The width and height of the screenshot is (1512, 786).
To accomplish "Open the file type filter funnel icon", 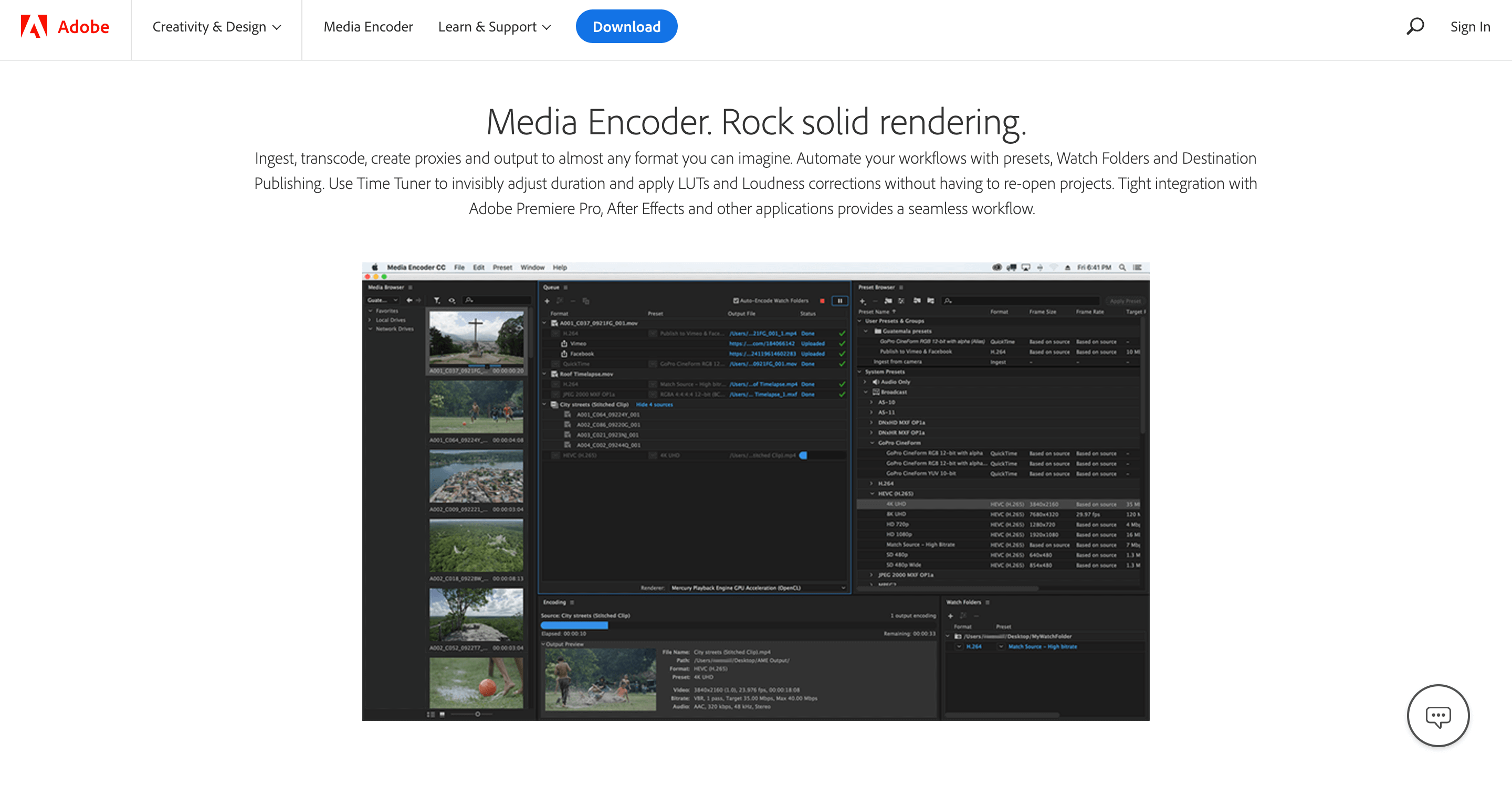I will [437, 300].
